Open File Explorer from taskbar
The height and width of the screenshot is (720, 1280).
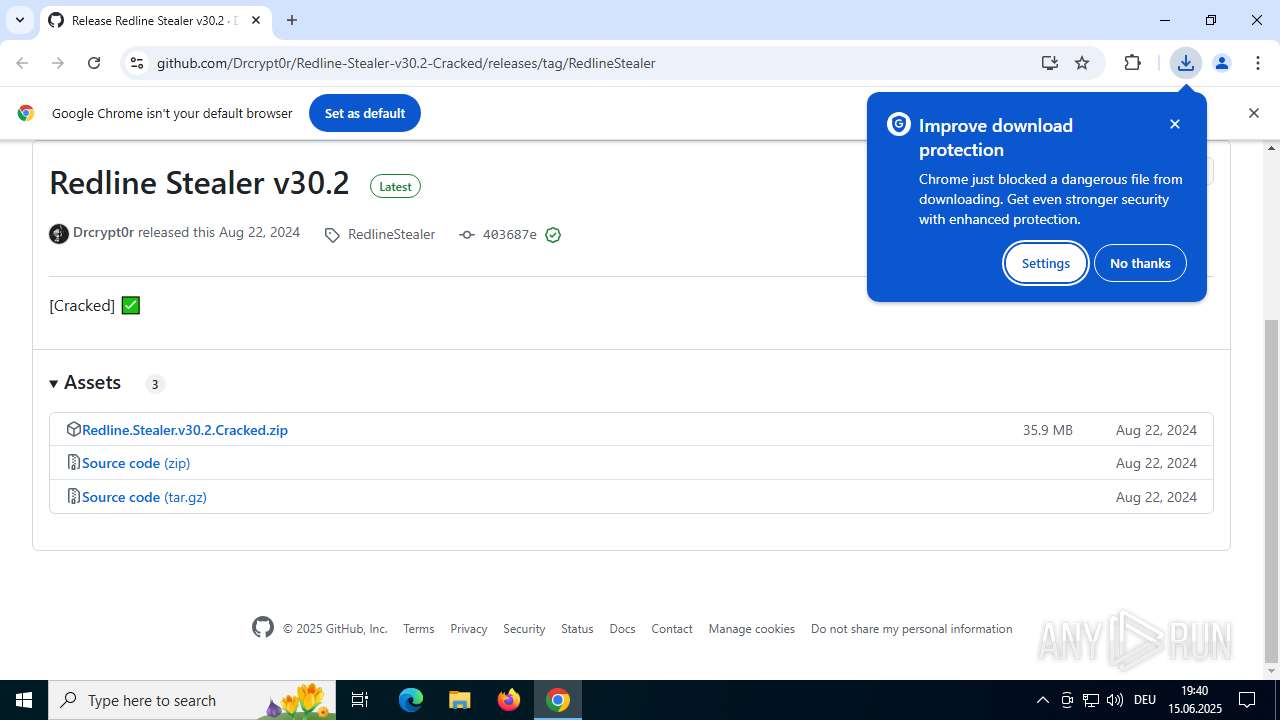pyautogui.click(x=459, y=700)
